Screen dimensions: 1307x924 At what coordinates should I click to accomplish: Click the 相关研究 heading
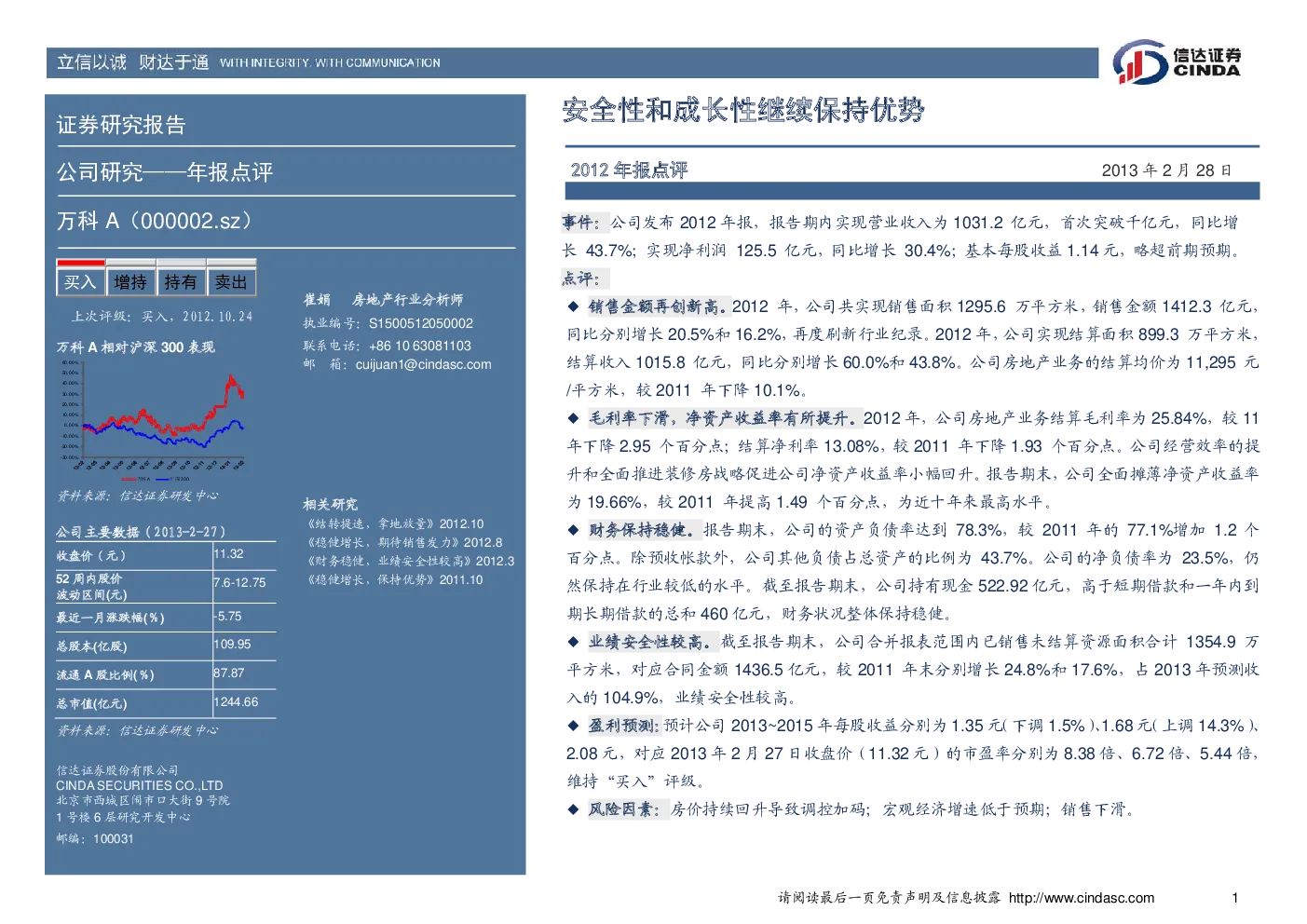point(330,504)
